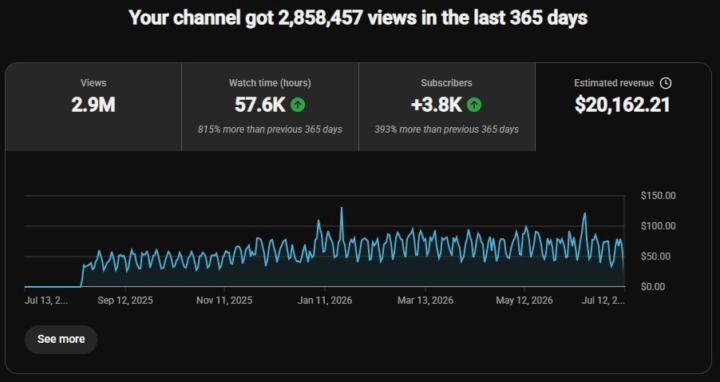Select the Views metric tab
The height and width of the screenshot is (382, 720).
click(x=93, y=107)
